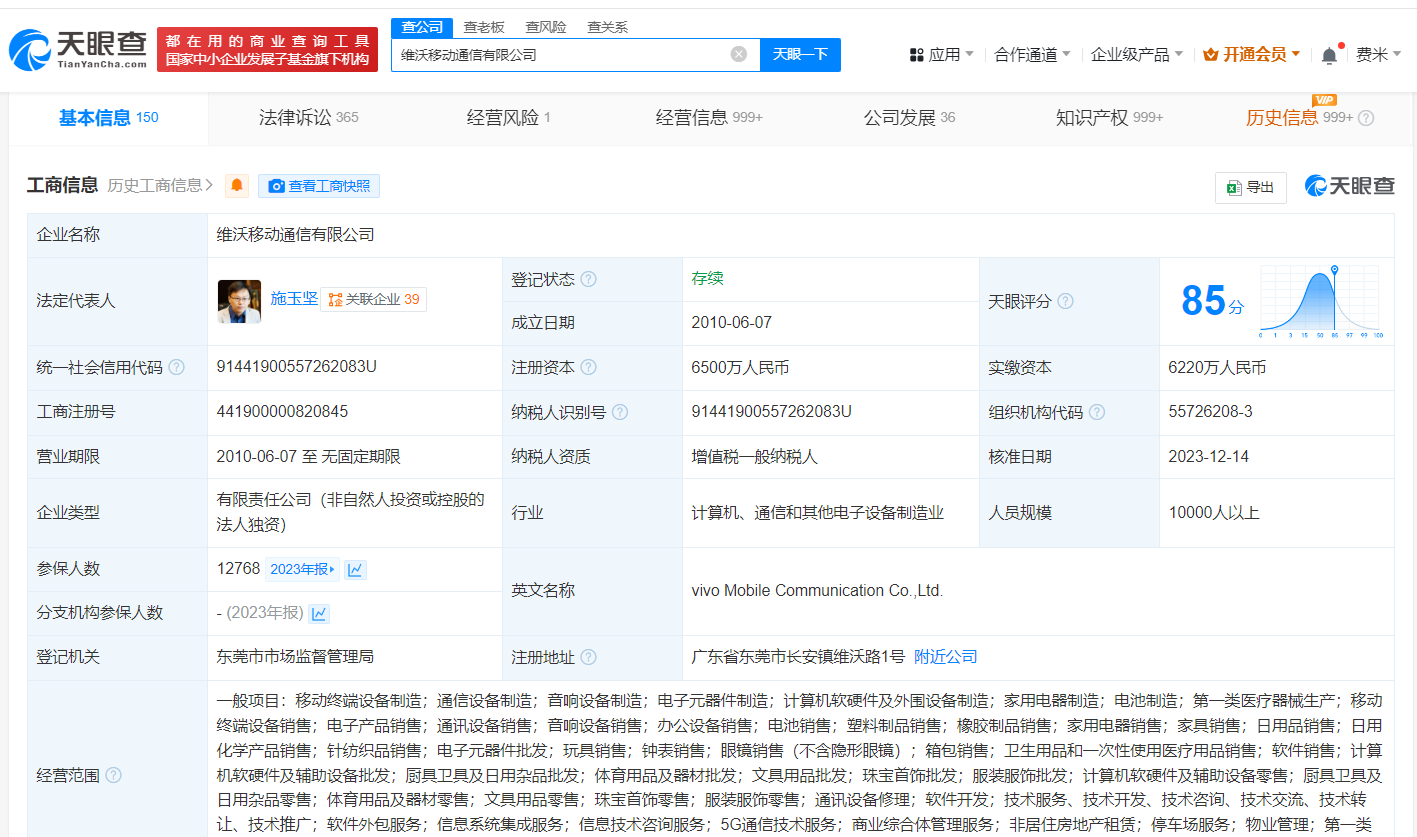Open legal representative 施玉坚 profile link
Viewport: 1417px width, 837px height.
[294, 298]
